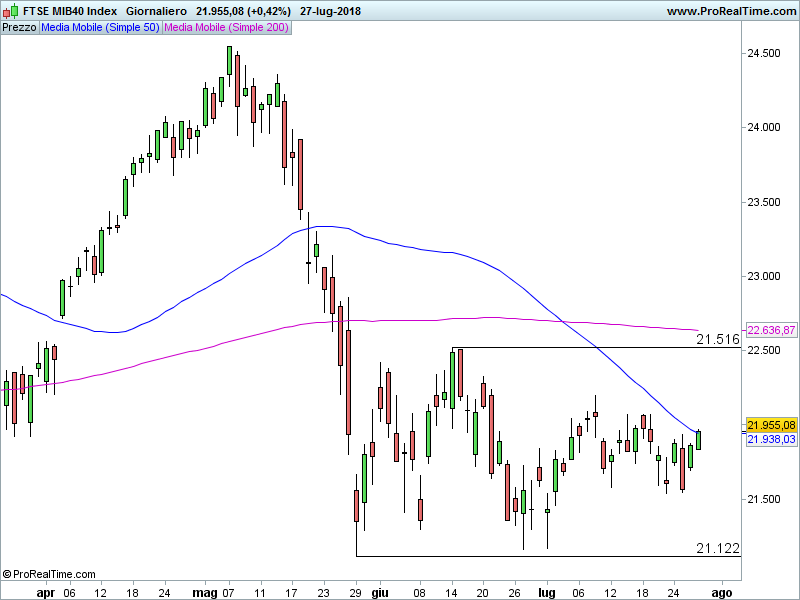
Task: Click the lug month label on time axis
Action: click(x=547, y=592)
